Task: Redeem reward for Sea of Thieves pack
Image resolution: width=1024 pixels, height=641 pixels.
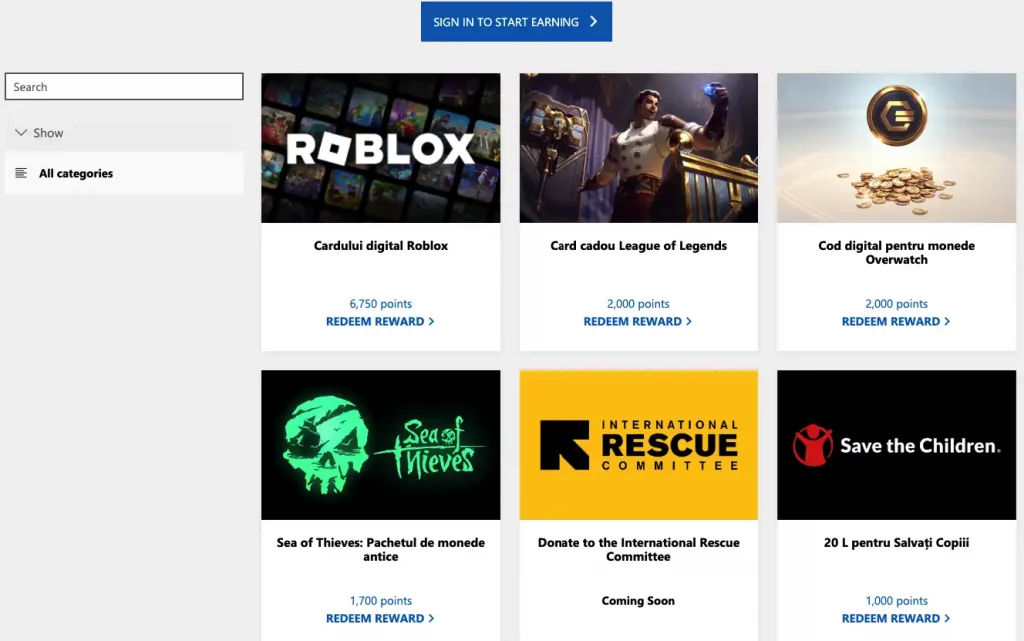Action: (380, 618)
